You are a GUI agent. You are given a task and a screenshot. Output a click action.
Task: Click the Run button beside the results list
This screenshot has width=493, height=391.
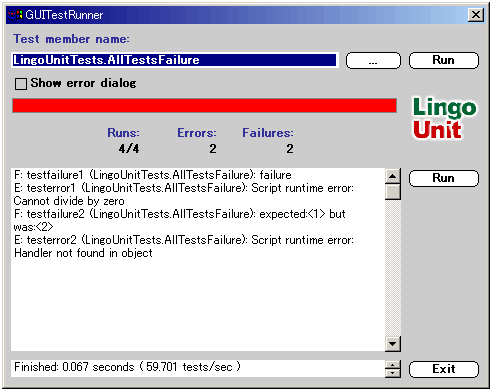pos(444,178)
